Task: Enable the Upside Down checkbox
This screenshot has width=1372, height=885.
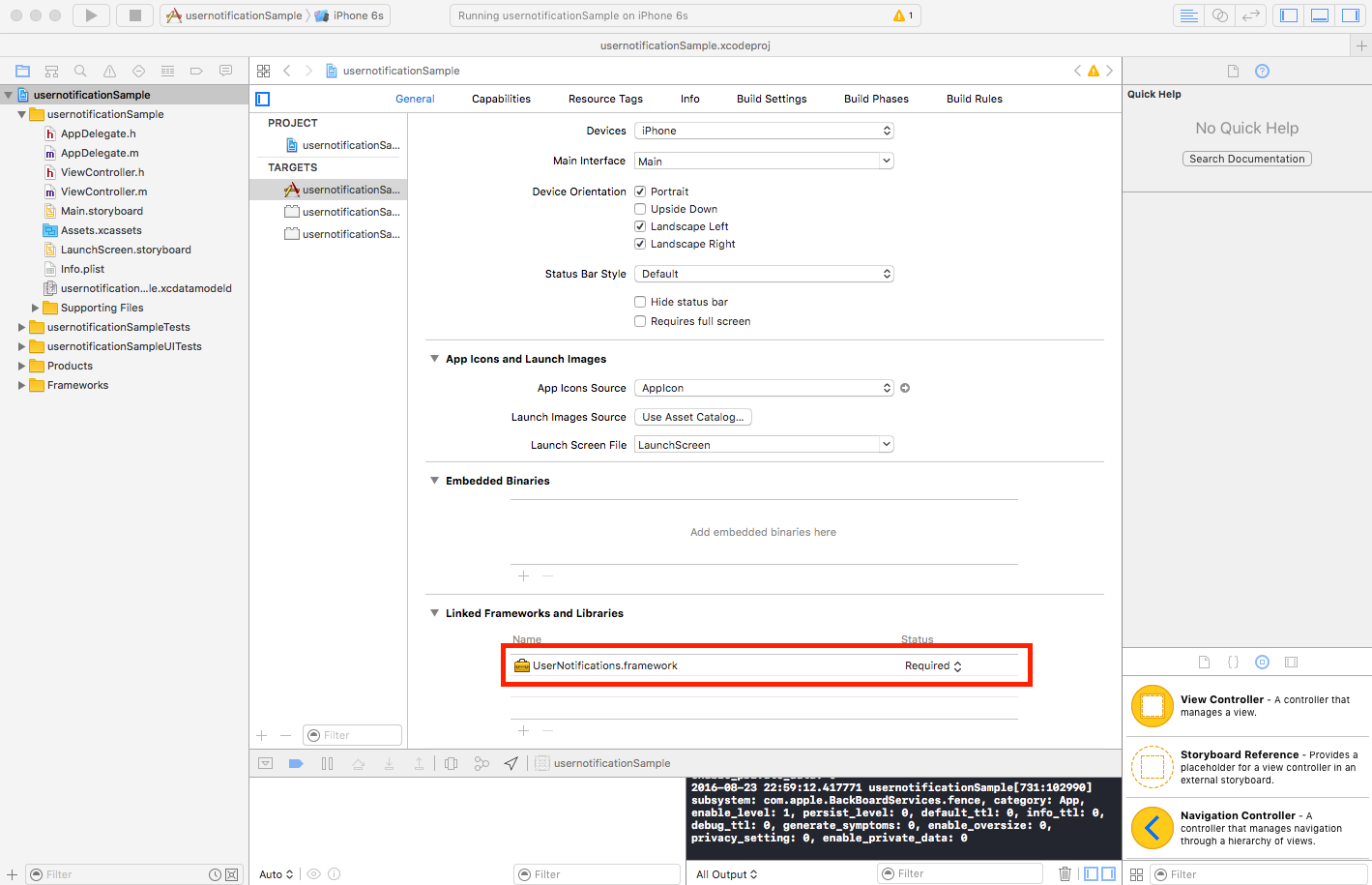Action: 640,209
